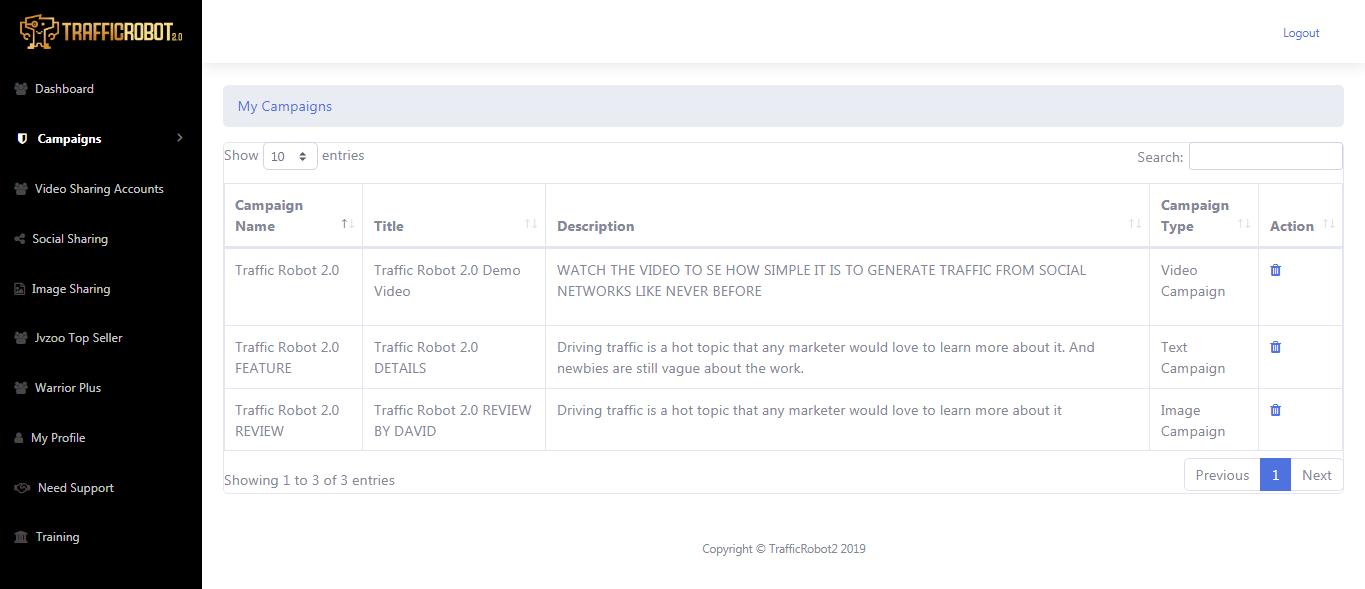Sort by Action column arrows

click(x=1328, y=223)
